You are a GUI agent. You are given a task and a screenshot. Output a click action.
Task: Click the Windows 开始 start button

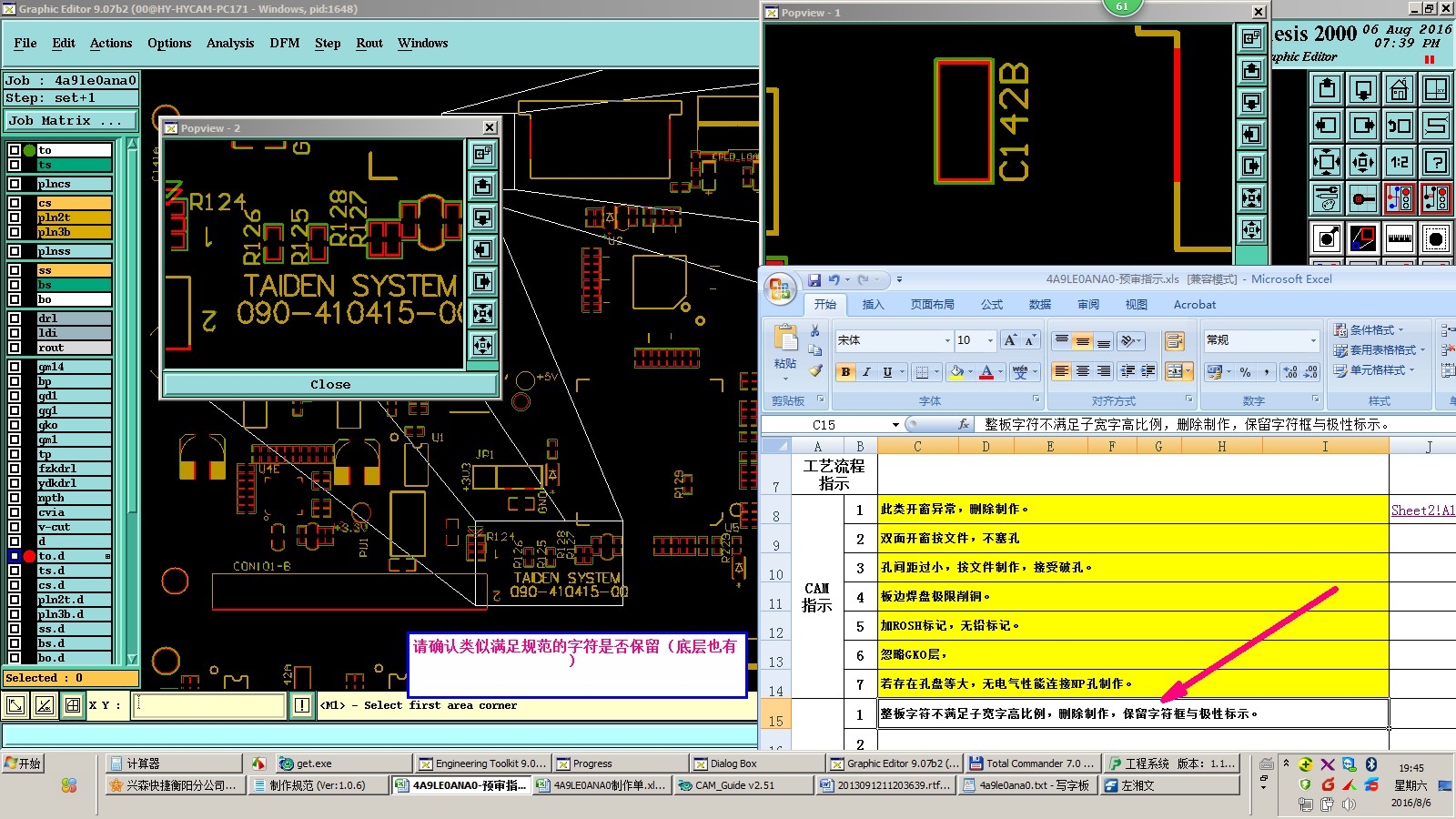tap(24, 763)
